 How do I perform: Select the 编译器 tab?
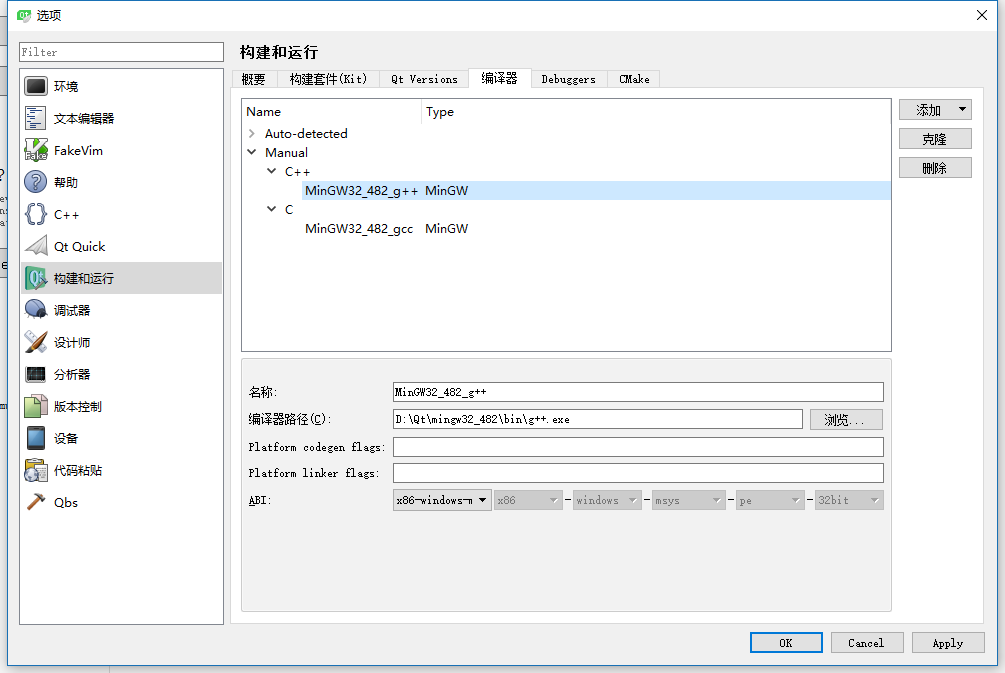[x=500, y=78]
